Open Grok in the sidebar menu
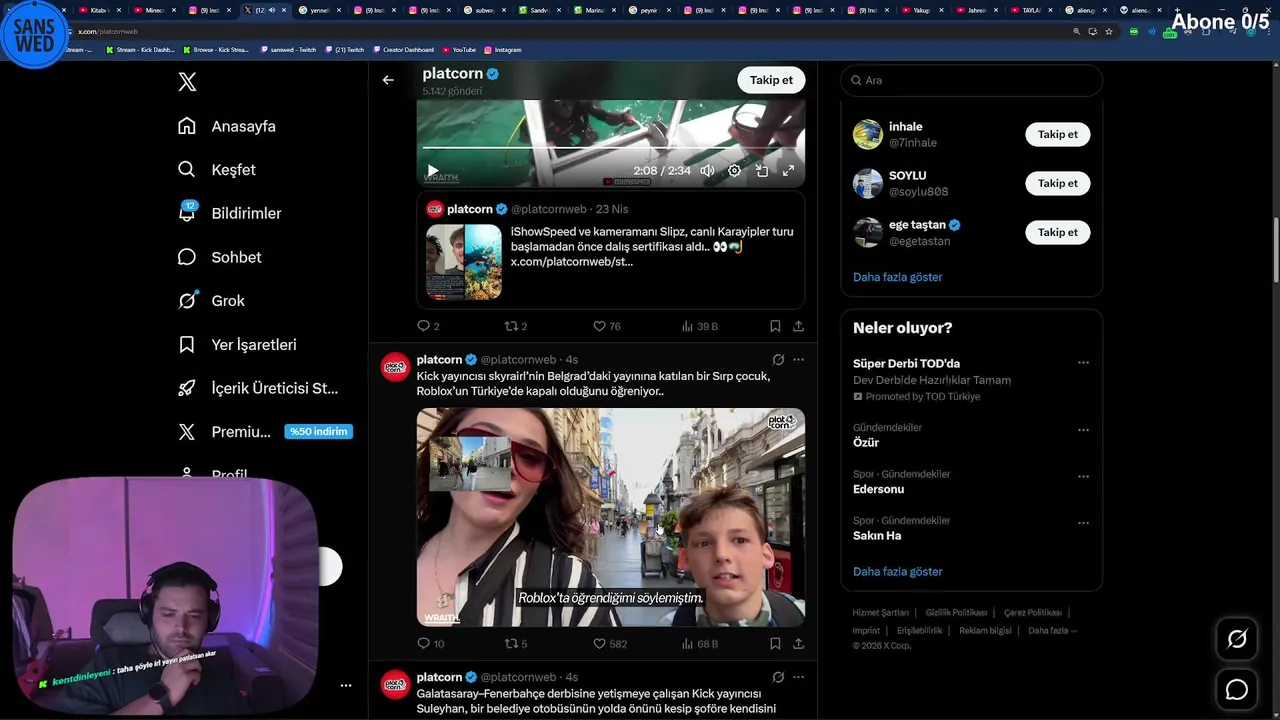This screenshot has width=1280, height=720. (x=211, y=301)
